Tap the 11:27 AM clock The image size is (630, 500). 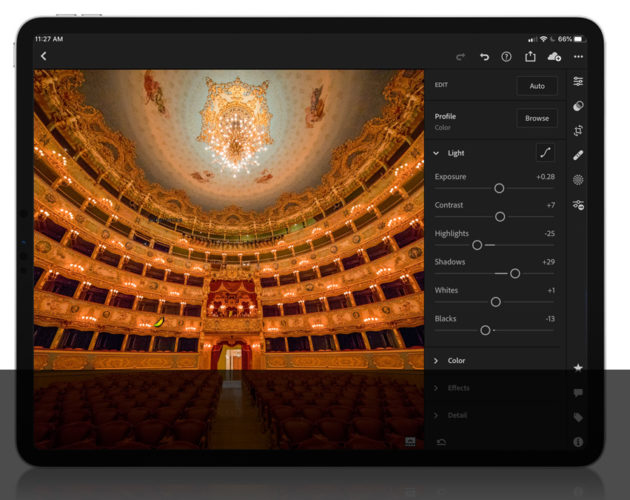49,39
